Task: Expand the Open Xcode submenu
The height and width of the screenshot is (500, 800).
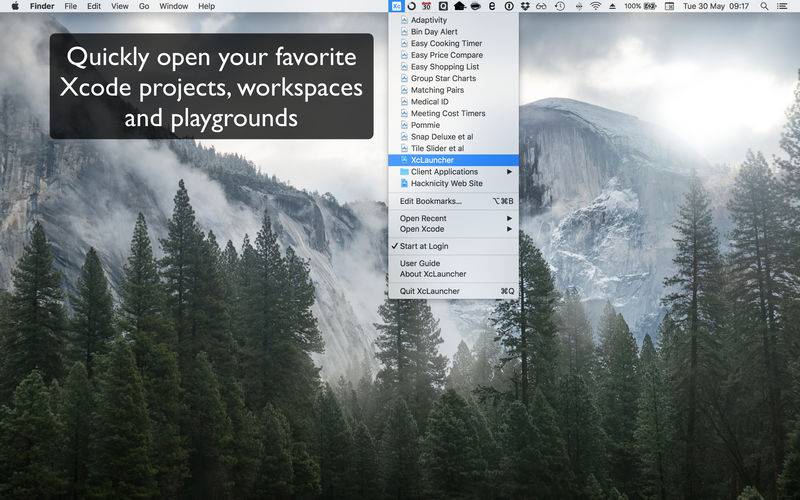Action: (453, 229)
